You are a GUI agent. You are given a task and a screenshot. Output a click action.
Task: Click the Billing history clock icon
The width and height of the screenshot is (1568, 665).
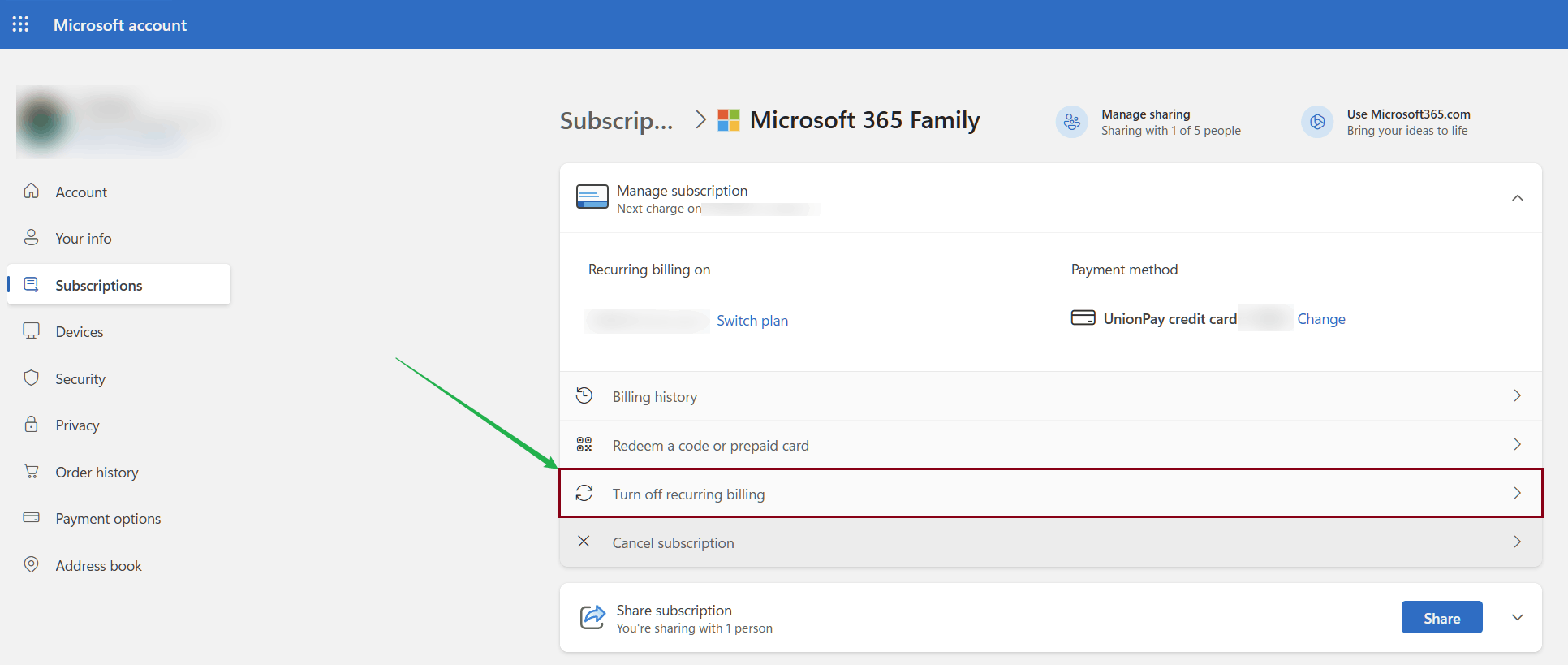tap(584, 395)
